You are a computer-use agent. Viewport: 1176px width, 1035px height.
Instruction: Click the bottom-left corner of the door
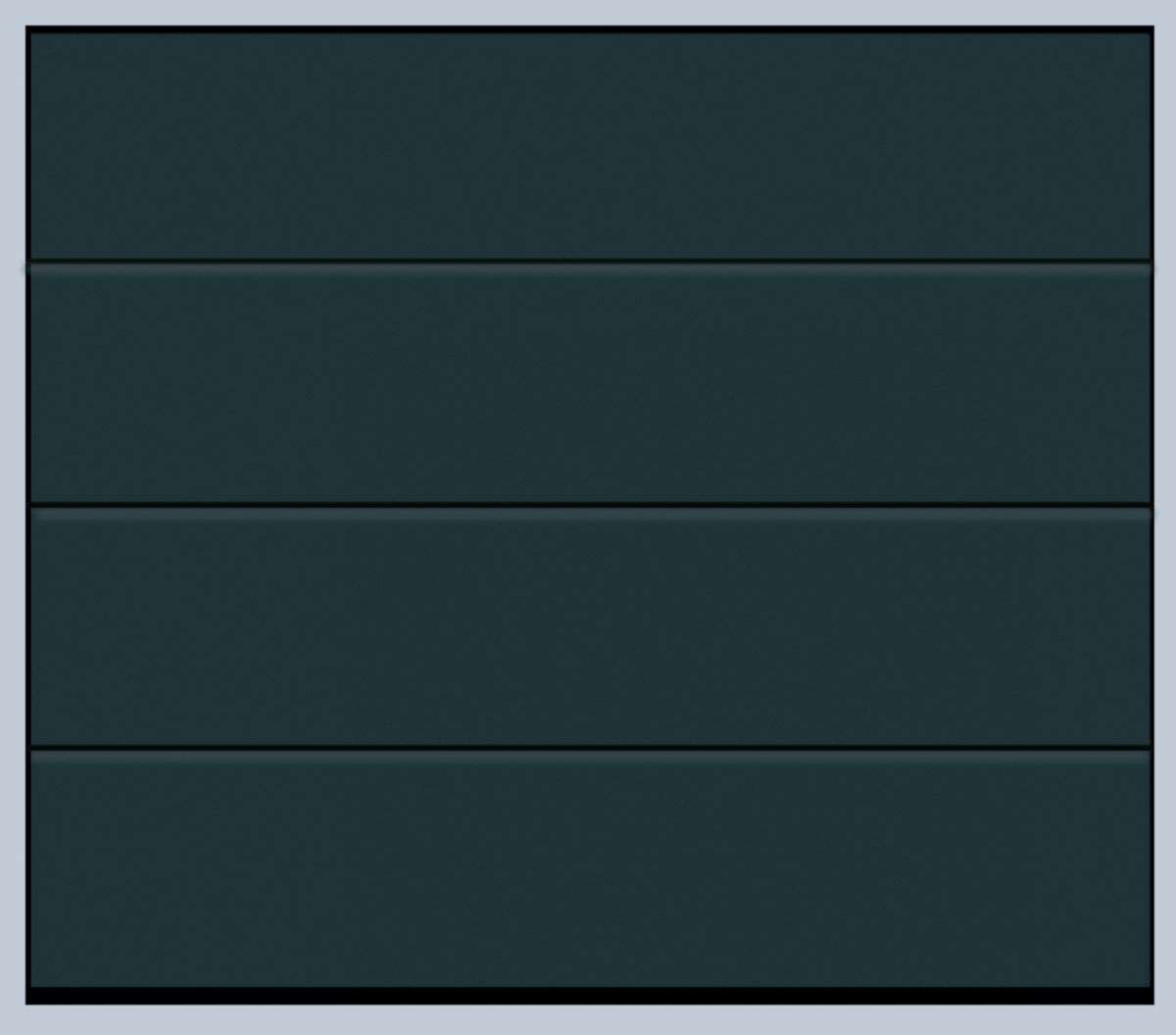29,1000
